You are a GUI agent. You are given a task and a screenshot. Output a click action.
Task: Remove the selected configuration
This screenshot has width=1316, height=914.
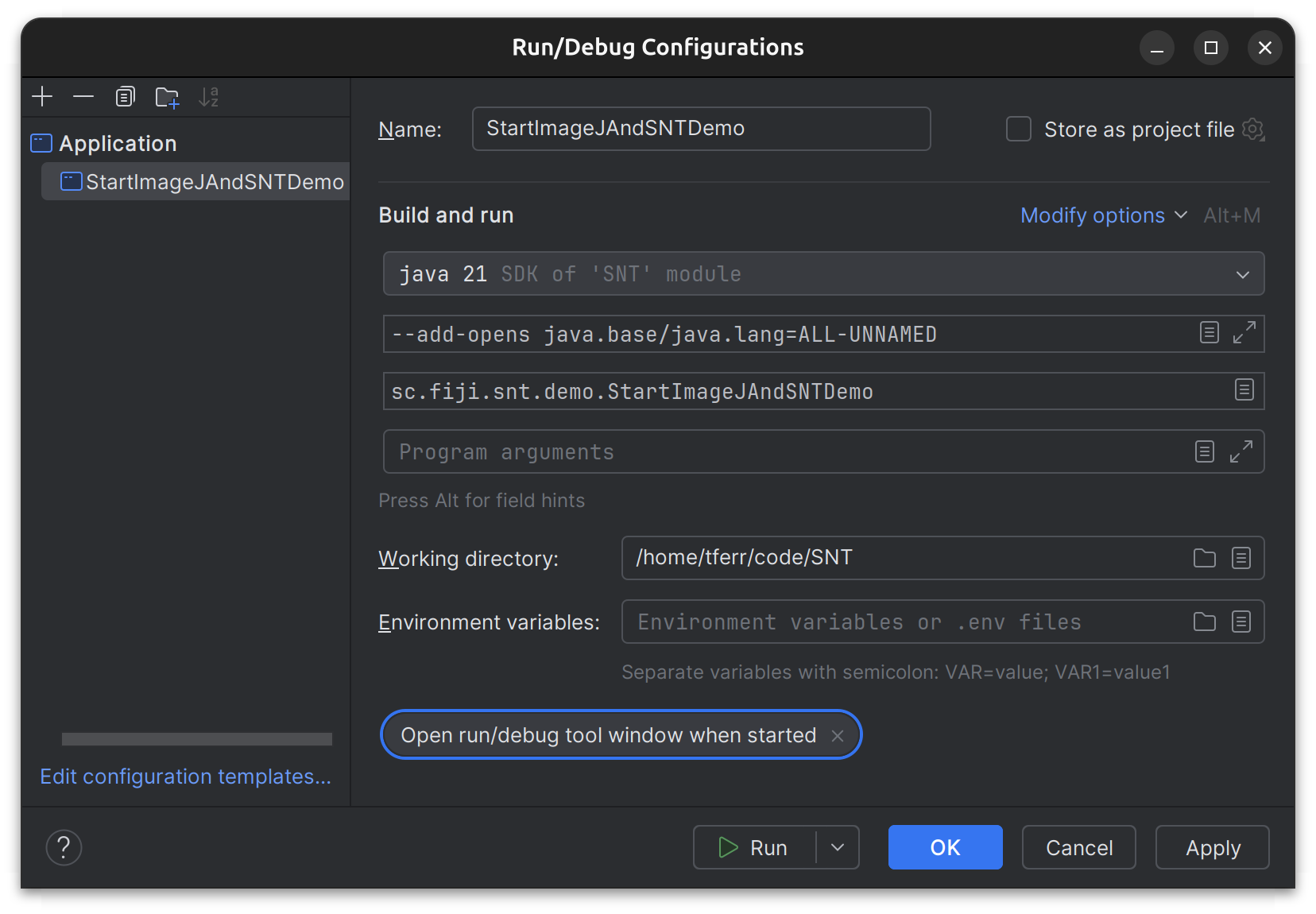click(x=83, y=97)
